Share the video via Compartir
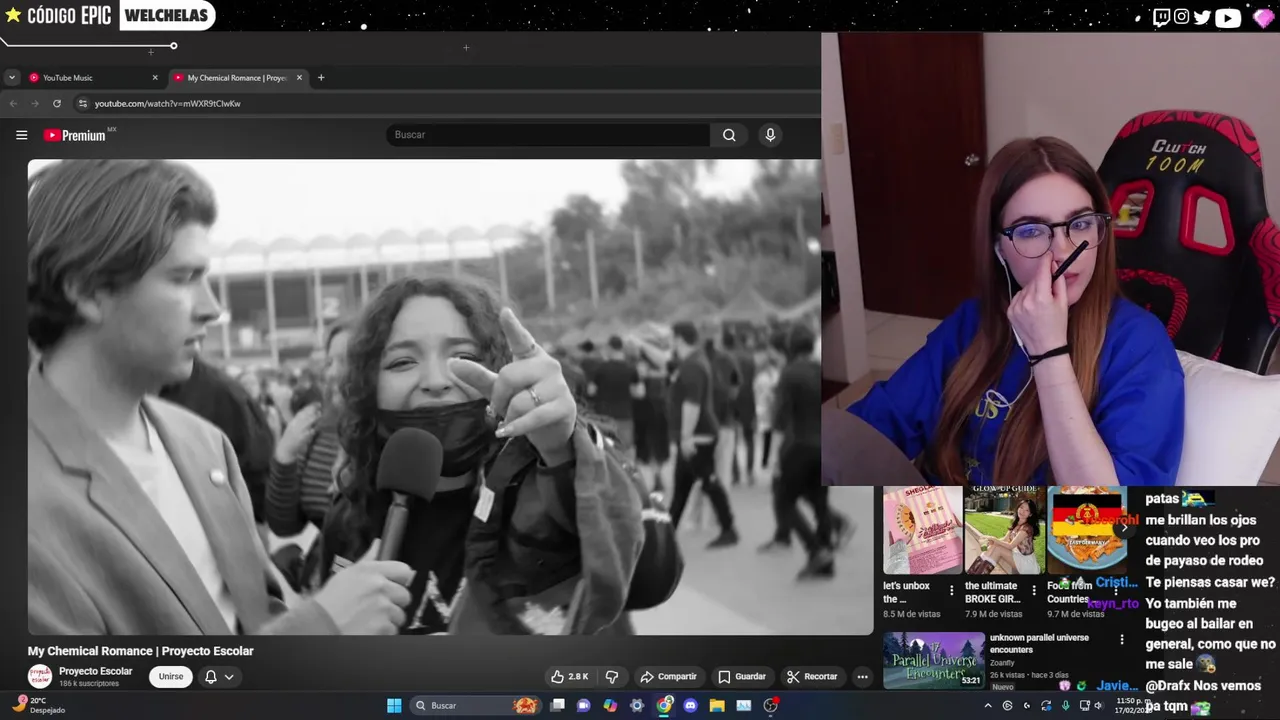This screenshot has height=720, width=1280. click(668, 677)
